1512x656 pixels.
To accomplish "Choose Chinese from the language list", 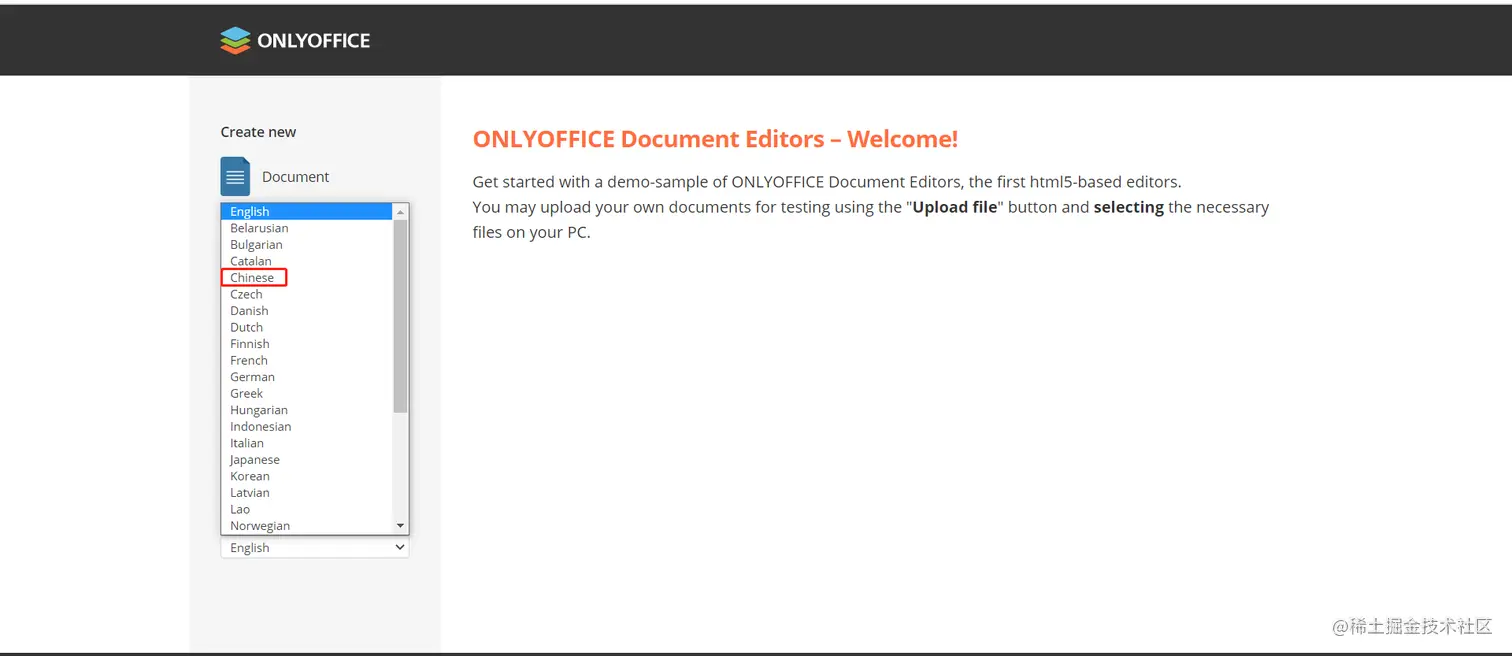I will tap(307, 278).
